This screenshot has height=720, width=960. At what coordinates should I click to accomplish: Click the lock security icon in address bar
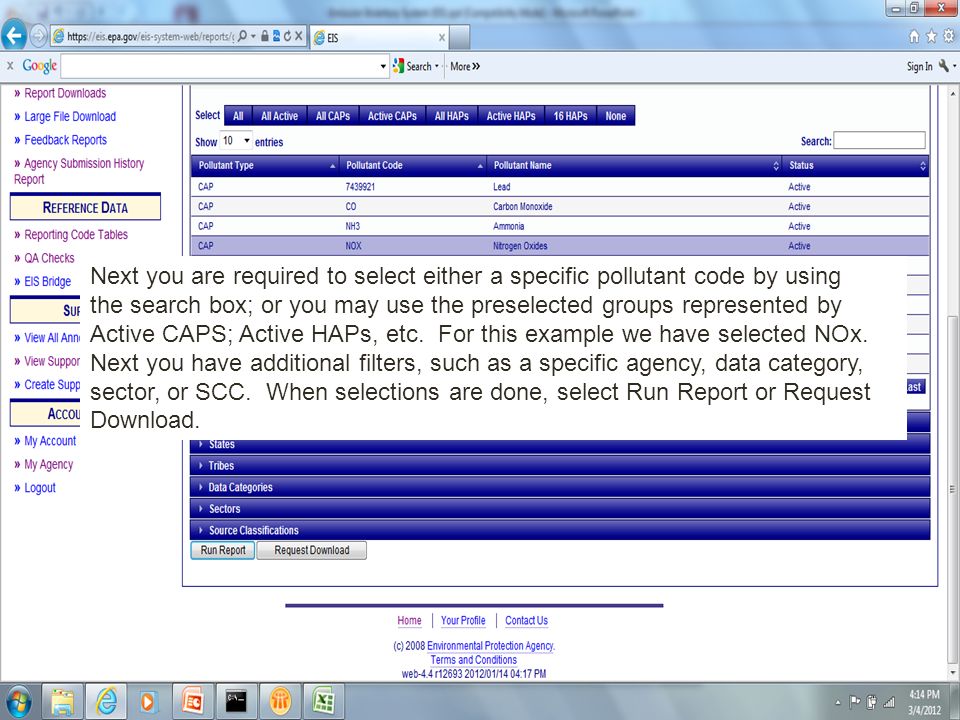click(264, 36)
